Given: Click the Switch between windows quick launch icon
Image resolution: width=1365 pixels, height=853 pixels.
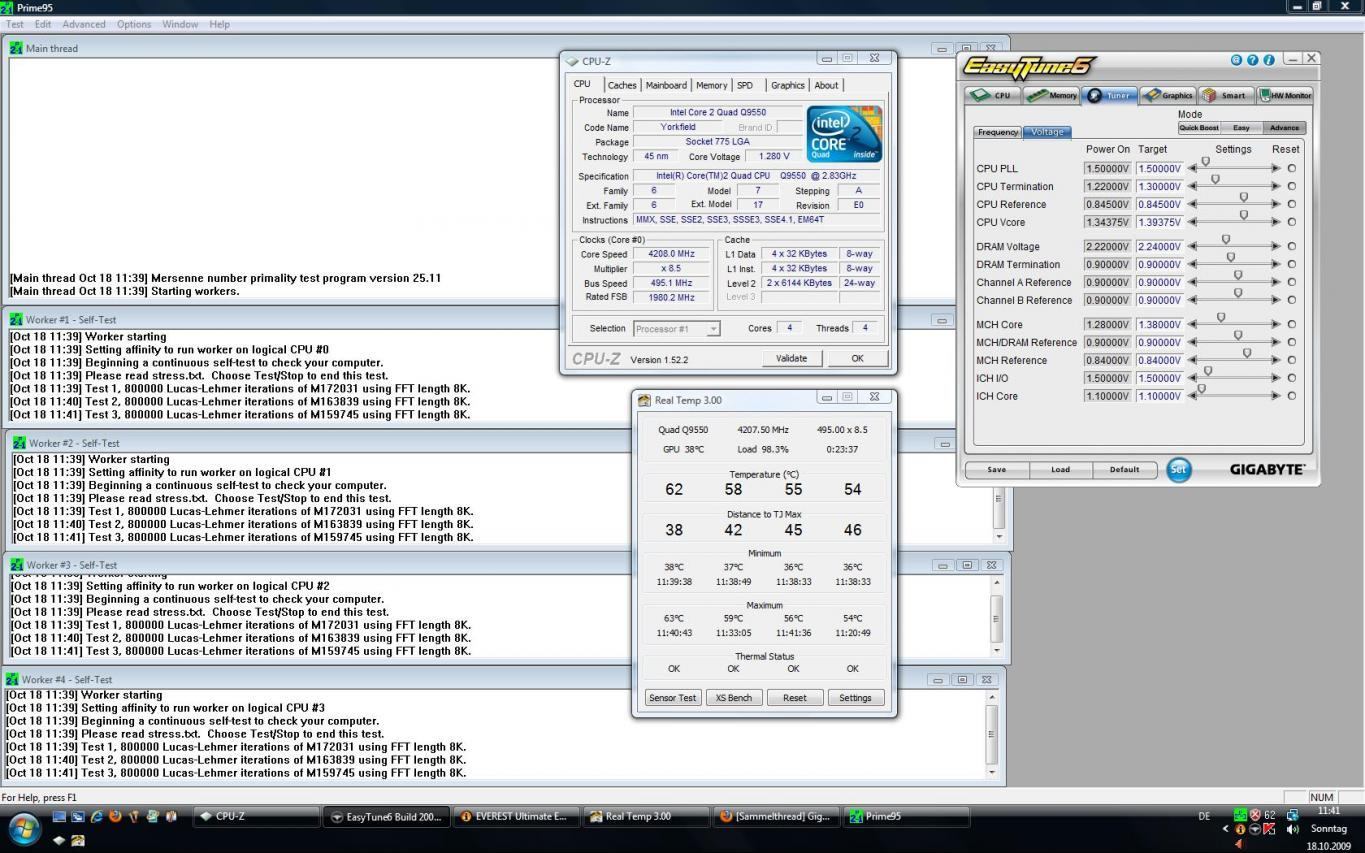Looking at the screenshot, I should (77, 816).
